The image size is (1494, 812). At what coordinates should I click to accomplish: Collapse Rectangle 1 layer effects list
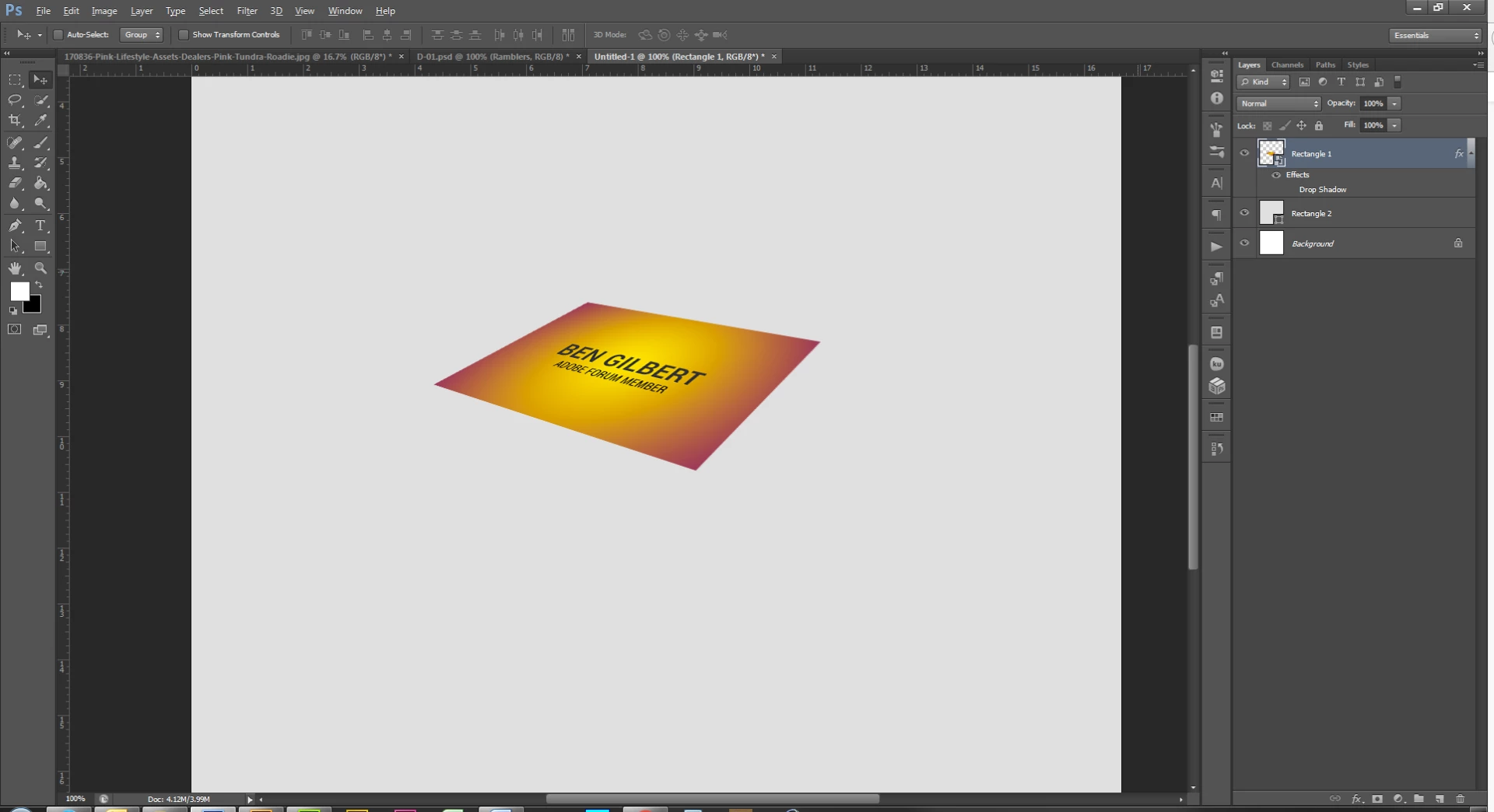pos(1470,154)
